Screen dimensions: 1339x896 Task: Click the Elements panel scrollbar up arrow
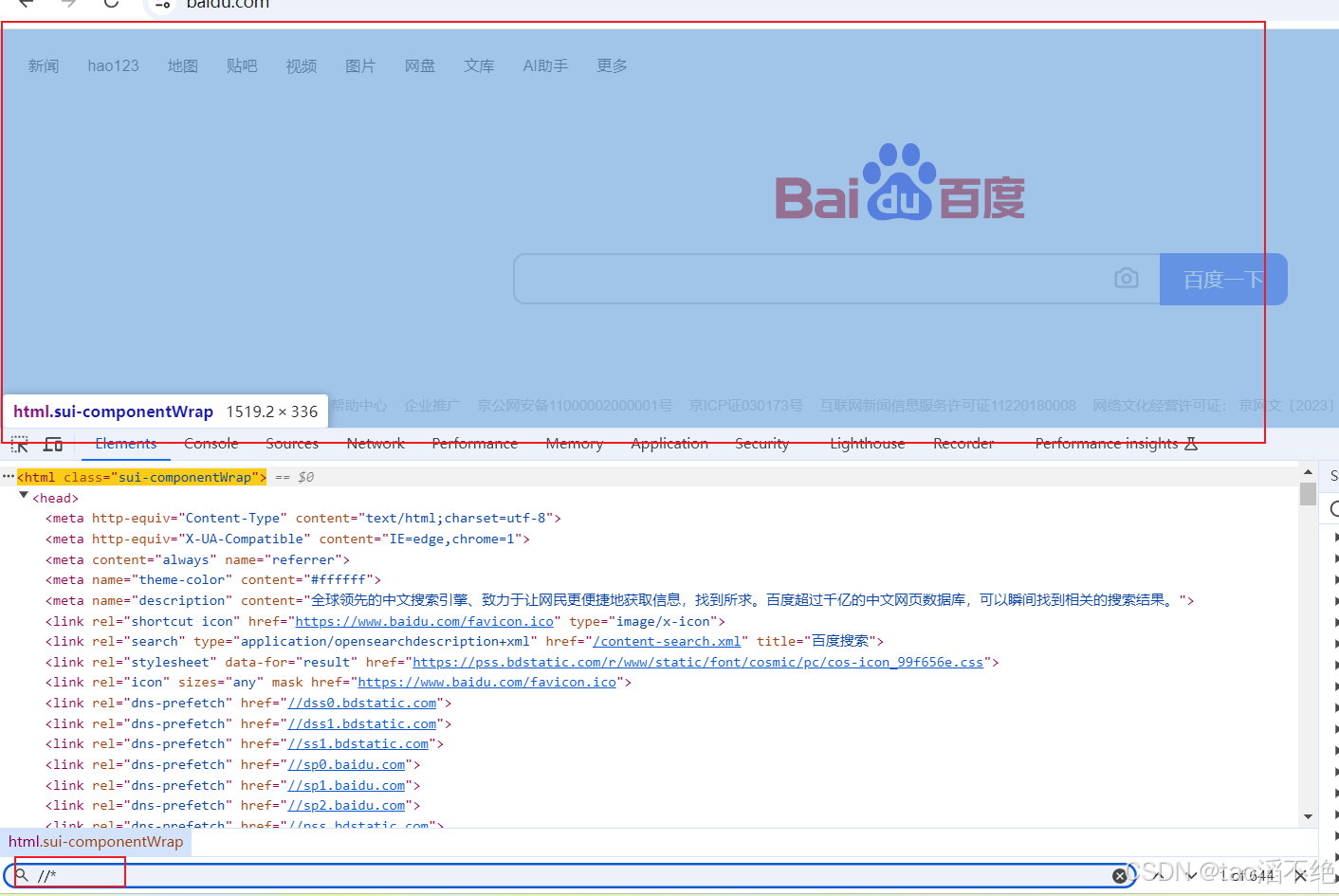click(1309, 472)
